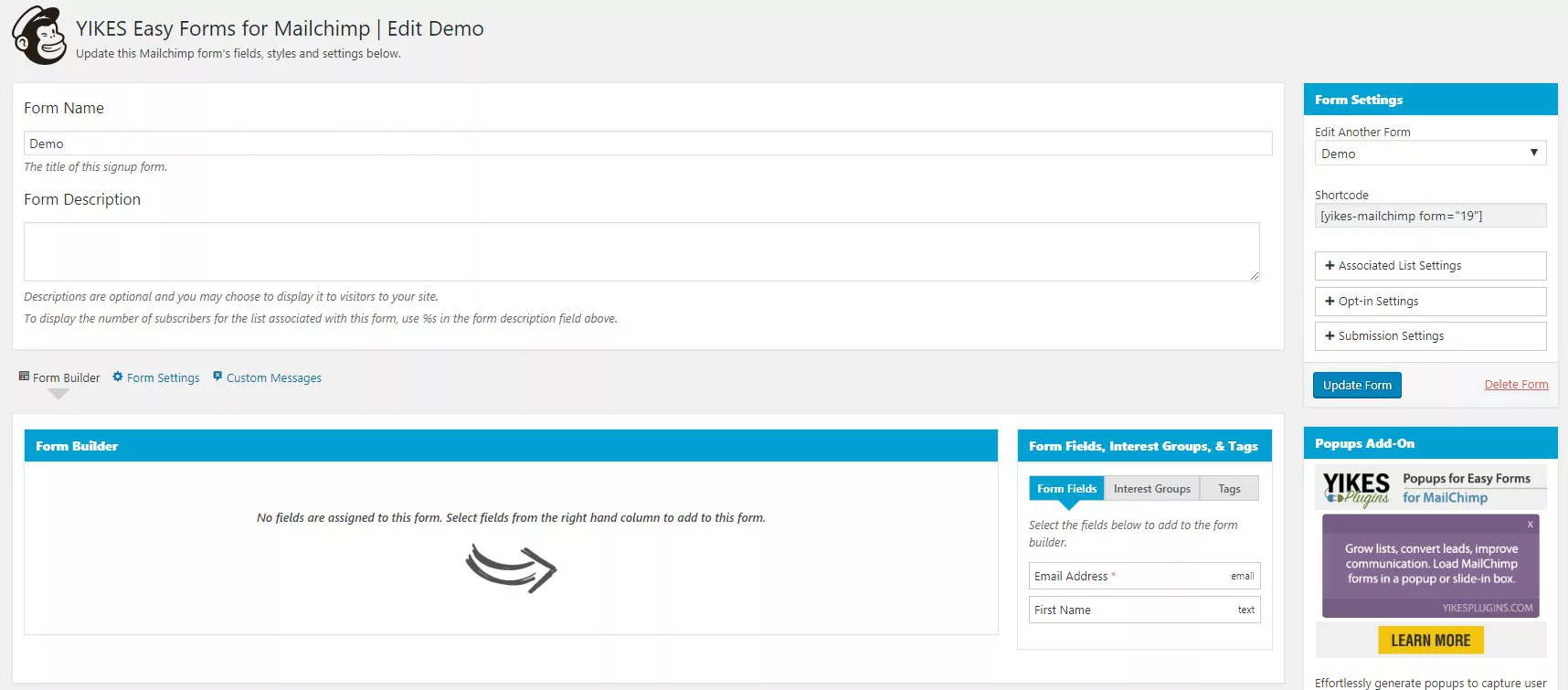The width and height of the screenshot is (1568, 690).
Task: Click the Form Name input field
Action: (648, 143)
